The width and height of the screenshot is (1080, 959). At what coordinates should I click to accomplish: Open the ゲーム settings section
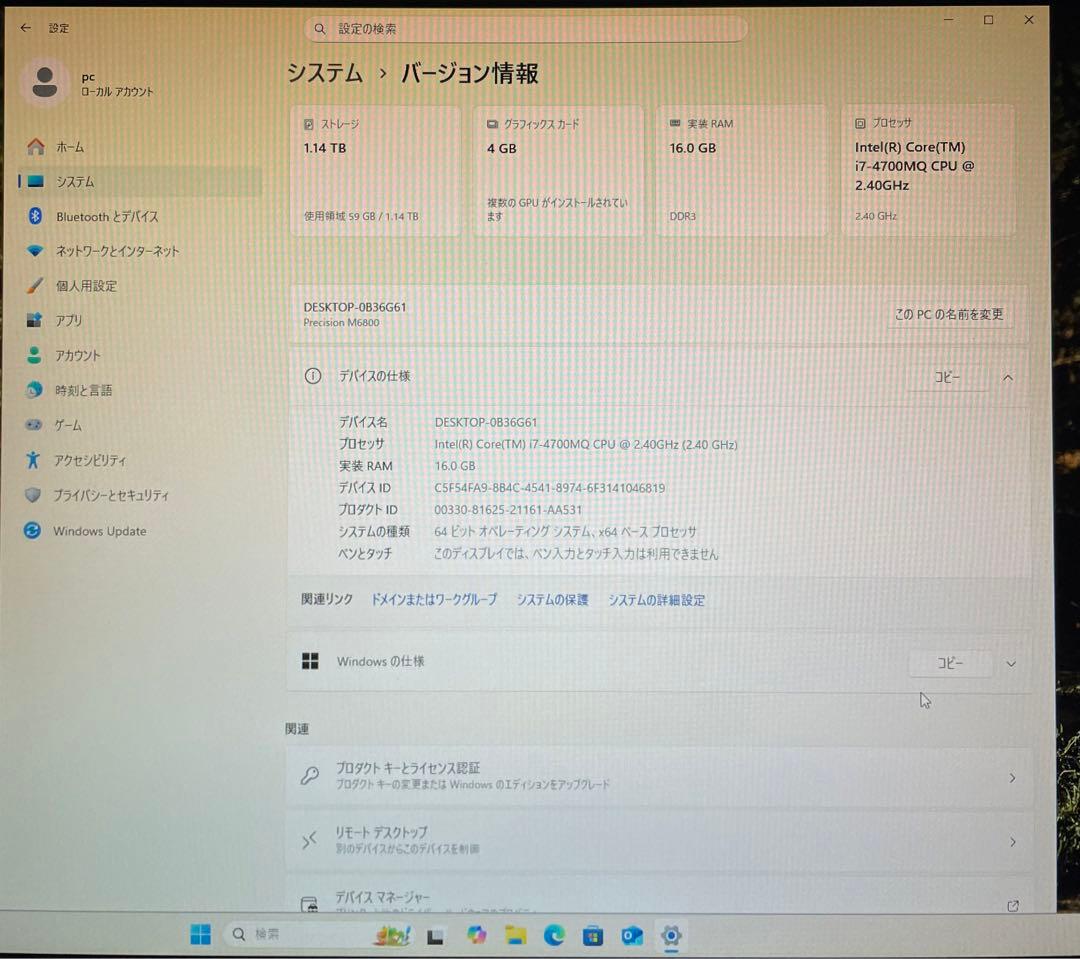coord(70,425)
